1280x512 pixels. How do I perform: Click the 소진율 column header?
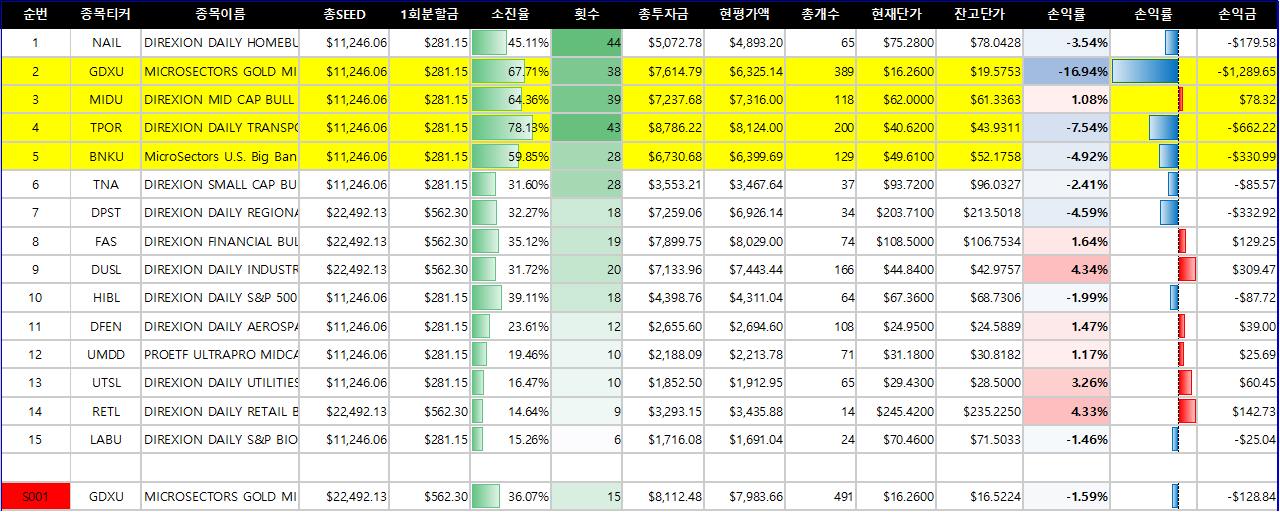pyautogui.click(x=511, y=15)
